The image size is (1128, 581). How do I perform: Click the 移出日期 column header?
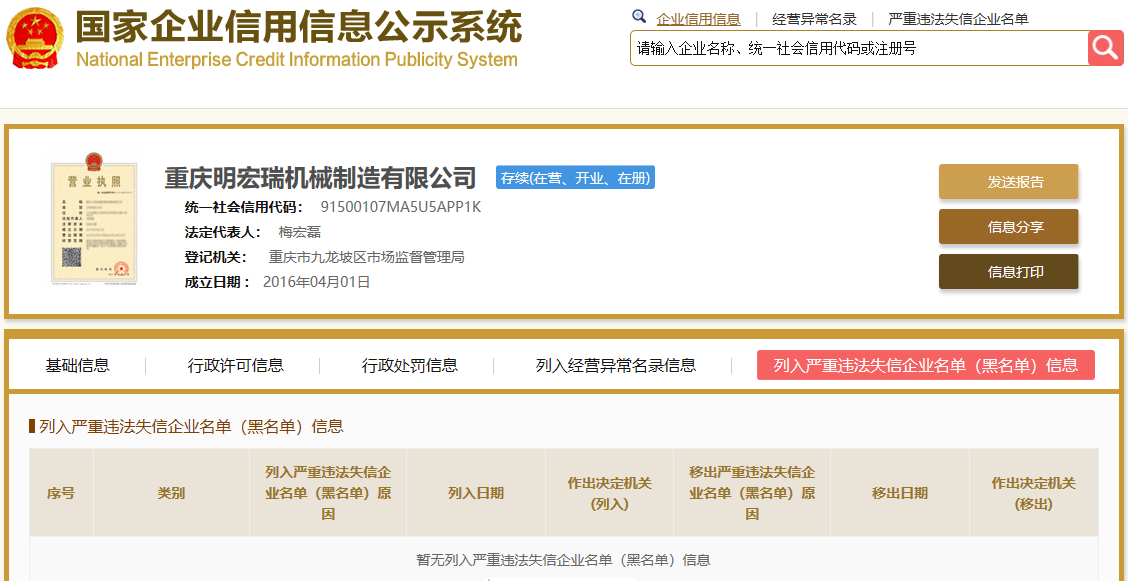tap(900, 493)
